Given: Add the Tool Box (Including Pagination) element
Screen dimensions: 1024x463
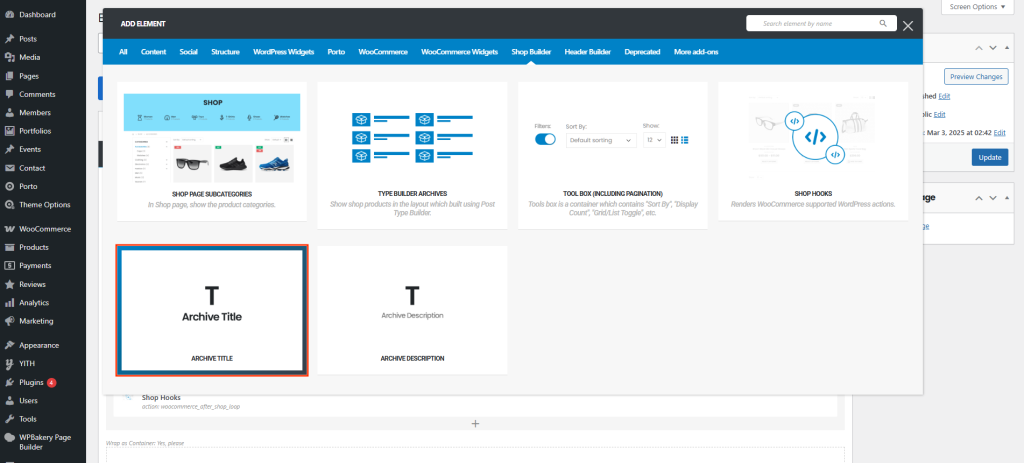Looking at the screenshot, I should [x=612, y=155].
